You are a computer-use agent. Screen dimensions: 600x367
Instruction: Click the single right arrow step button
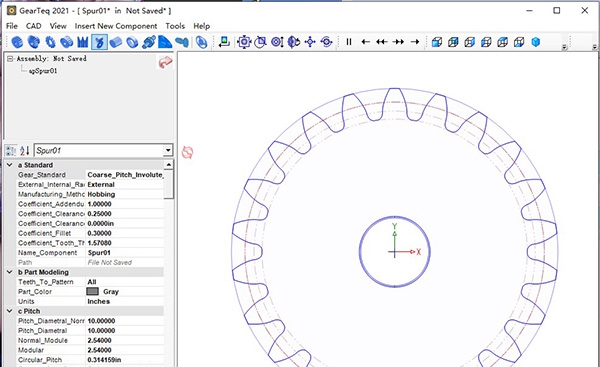coord(415,42)
